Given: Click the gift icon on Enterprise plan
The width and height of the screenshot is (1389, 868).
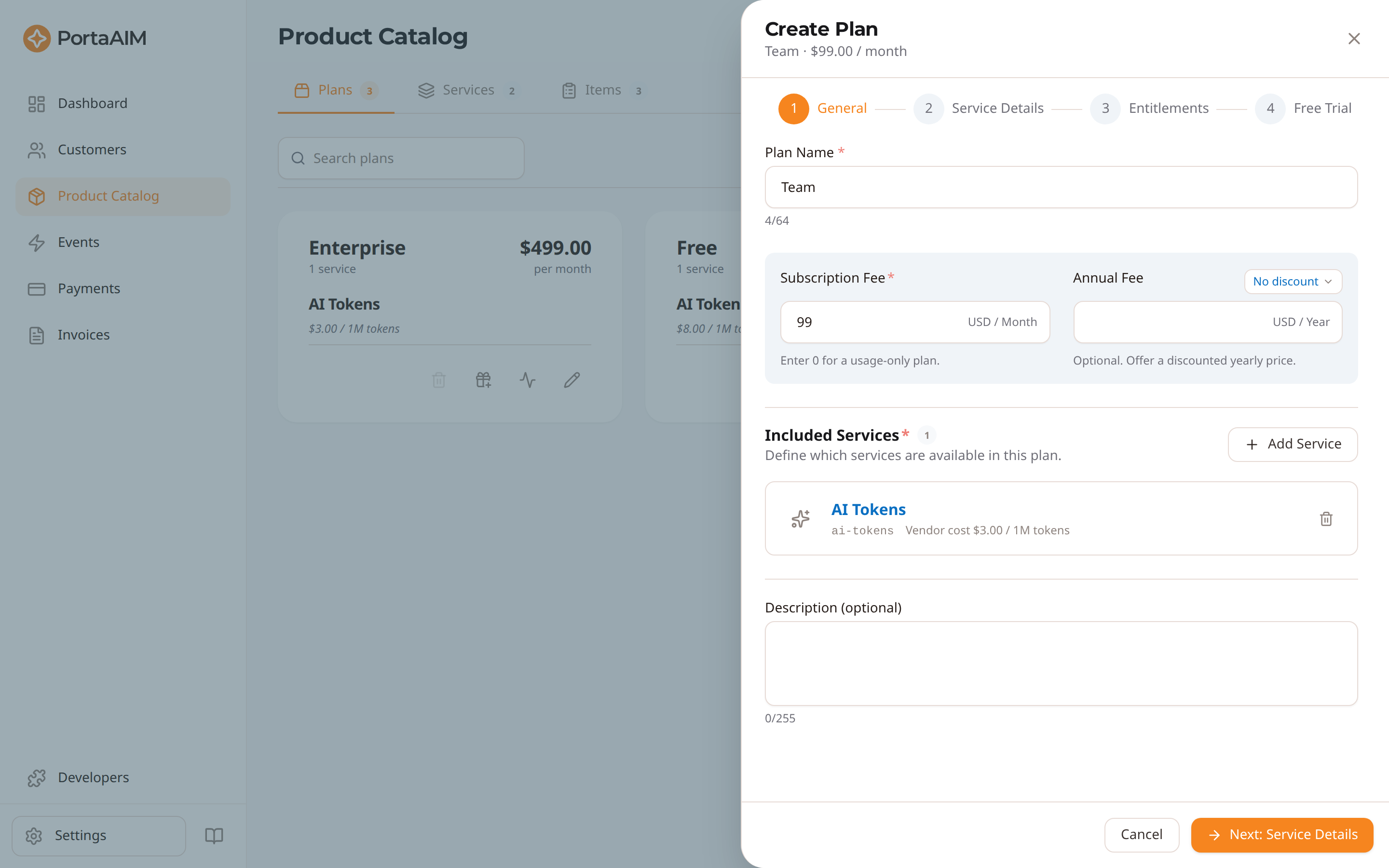Looking at the screenshot, I should coord(483,380).
